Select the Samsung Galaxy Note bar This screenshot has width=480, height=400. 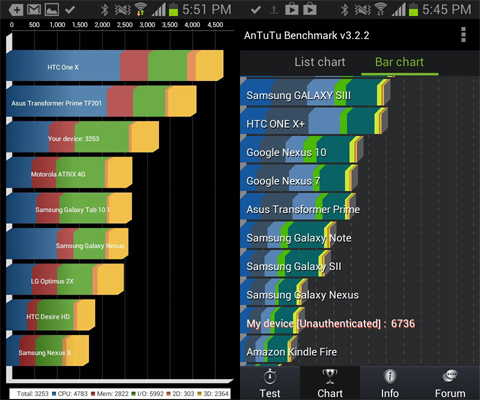click(x=288, y=235)
